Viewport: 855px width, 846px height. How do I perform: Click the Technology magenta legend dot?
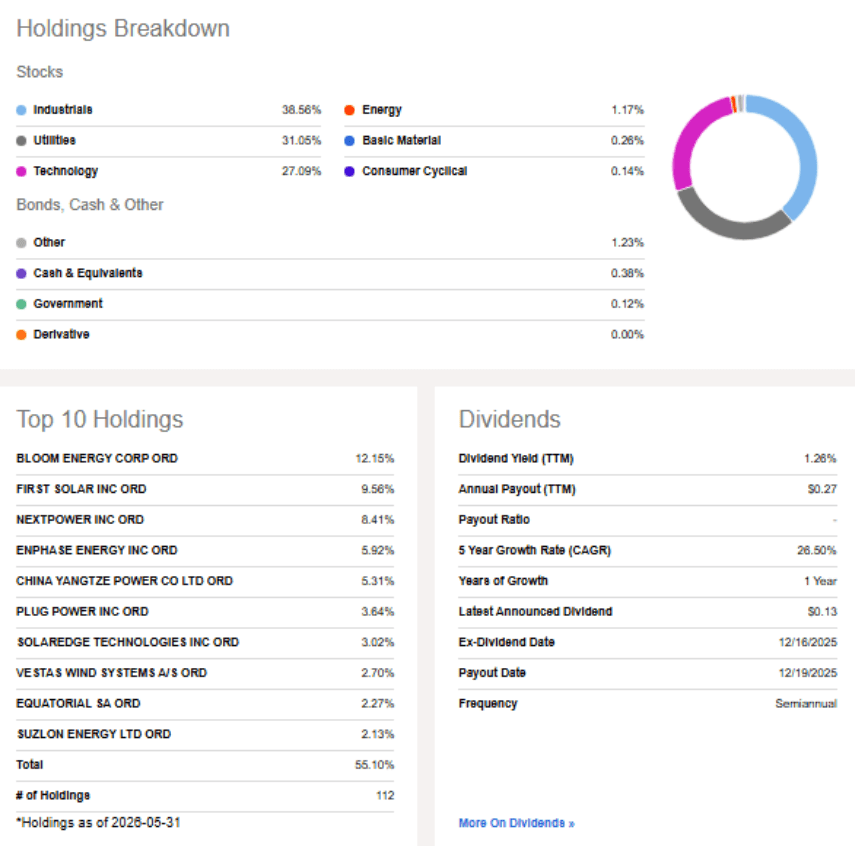21,171
